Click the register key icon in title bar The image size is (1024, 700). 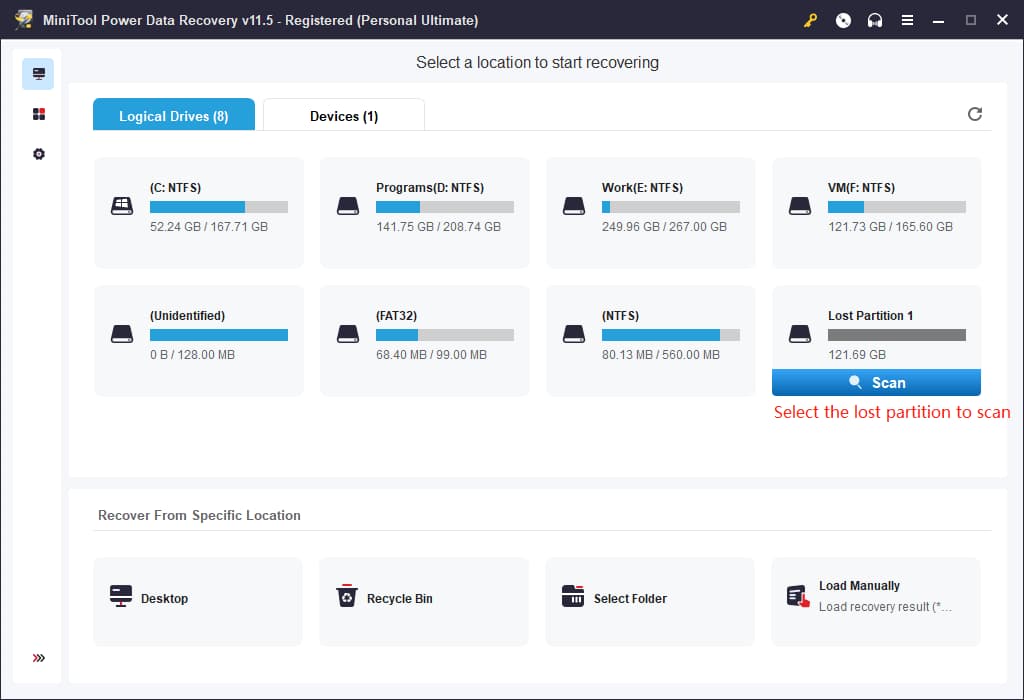tap(811, 20)
